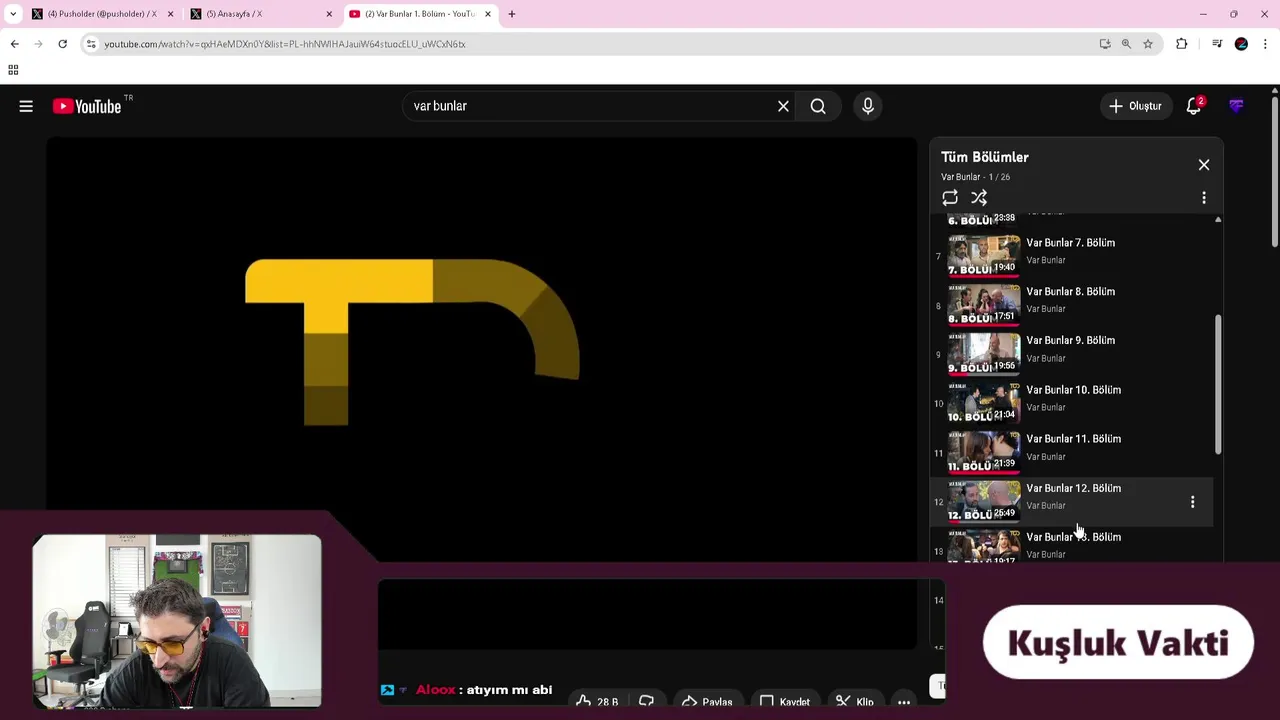The width and height of the screenshot is (1280, 720).
Task: Toggle playlist loop icon
Action: tap(950, 198)
